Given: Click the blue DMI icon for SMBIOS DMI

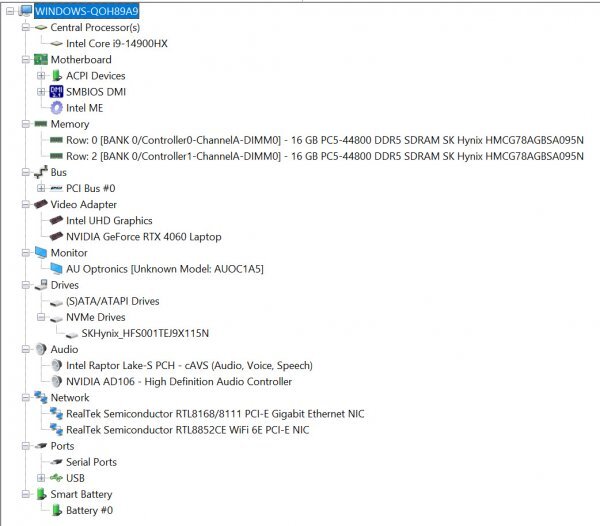Looking at the screenshot, I should (x=56, y=92).
